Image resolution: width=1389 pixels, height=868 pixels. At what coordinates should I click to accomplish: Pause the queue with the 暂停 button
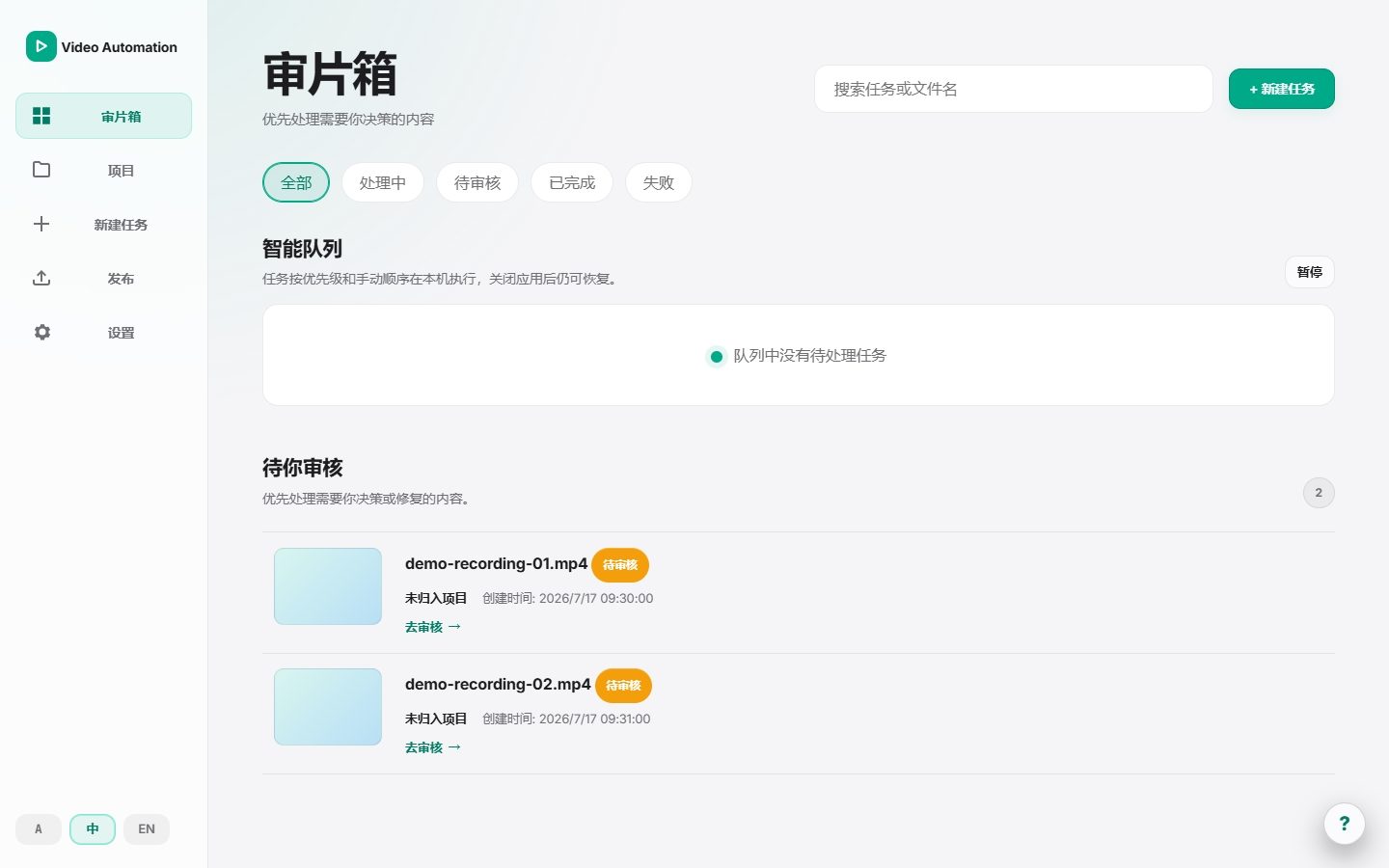pyautogui.click(x=1310, y=272)
